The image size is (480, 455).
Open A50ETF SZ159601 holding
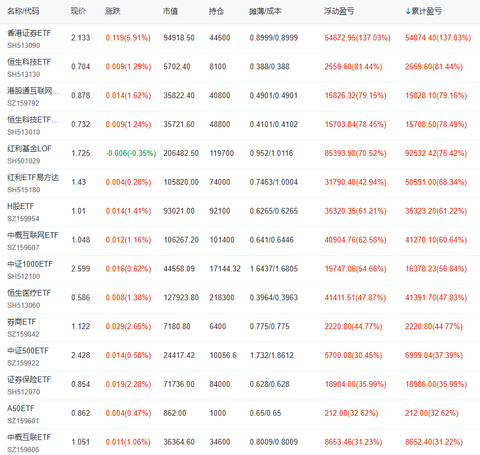tap(21, 409)
